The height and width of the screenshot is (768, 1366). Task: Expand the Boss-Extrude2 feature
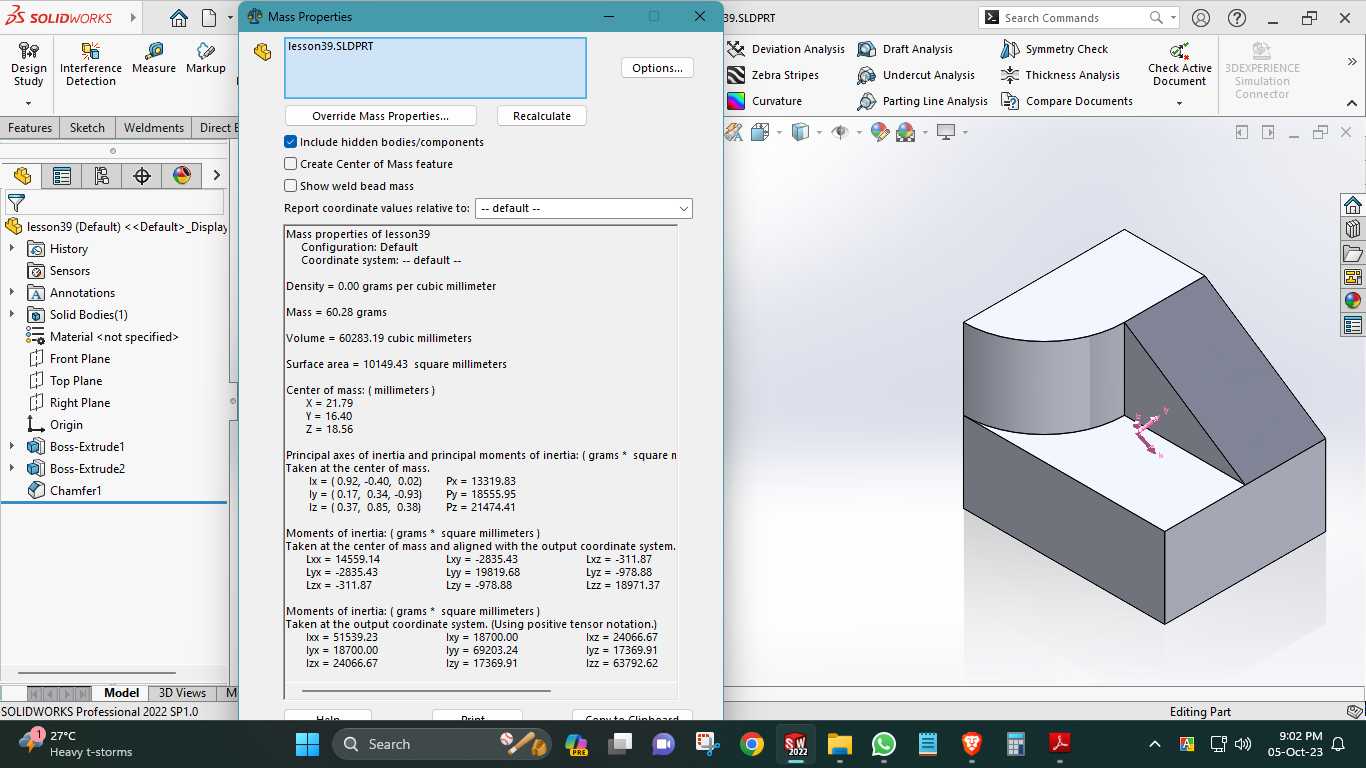tap(12, 469)
